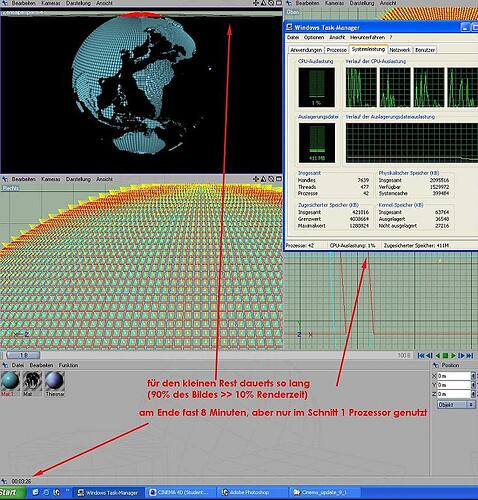Image resolution: width=478 pixels, height=500 pixels.
Task: Click Internet Explorer quick launch icon
Action: click(46, 492)
